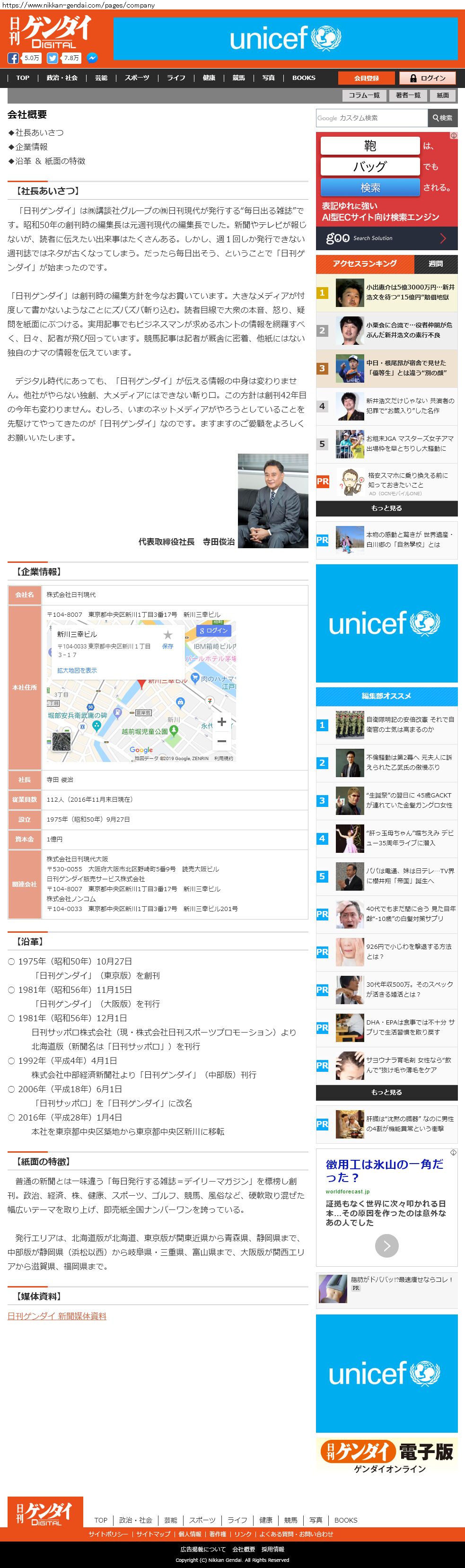Viewport: 465px width, 1568px height.
Task: Click the Facebook share icon in header
Action: coord(13,59)
